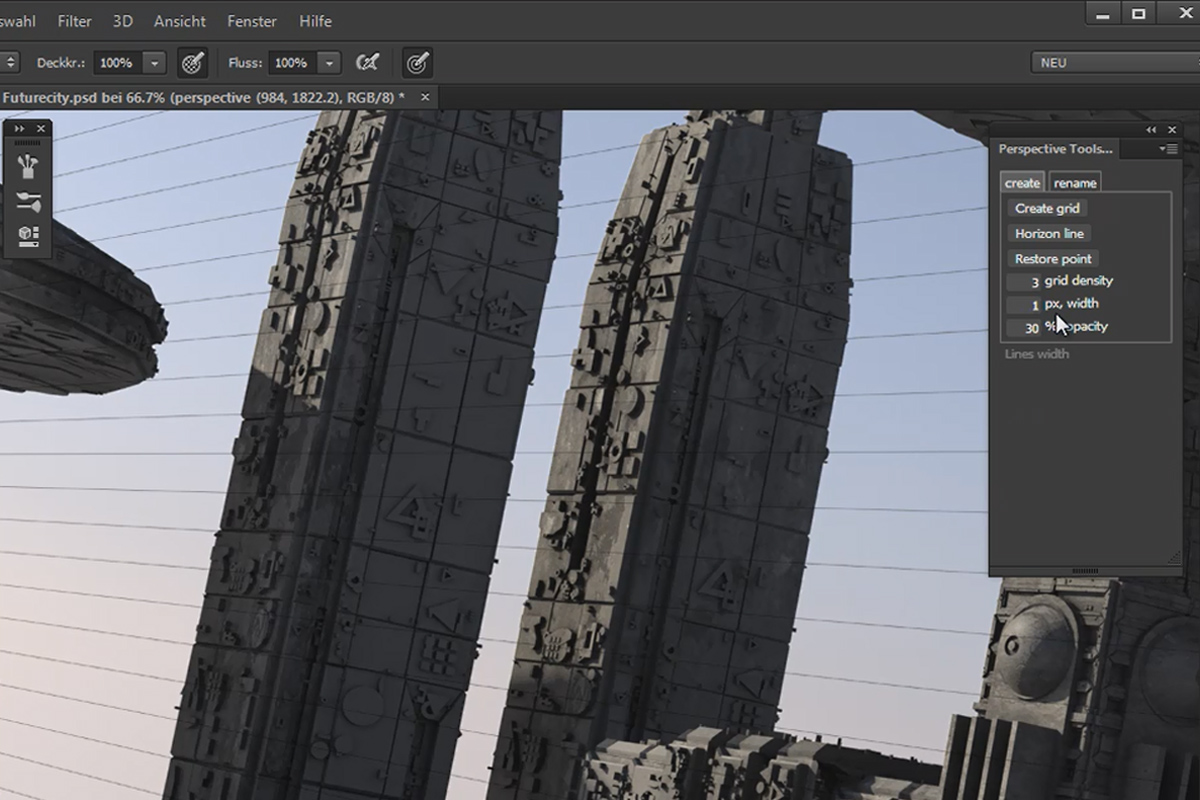Image resolution: width=1200 pixels, height=800 pixels.
Task: Click the Horizon line button
Action: tap(1049, 233)
